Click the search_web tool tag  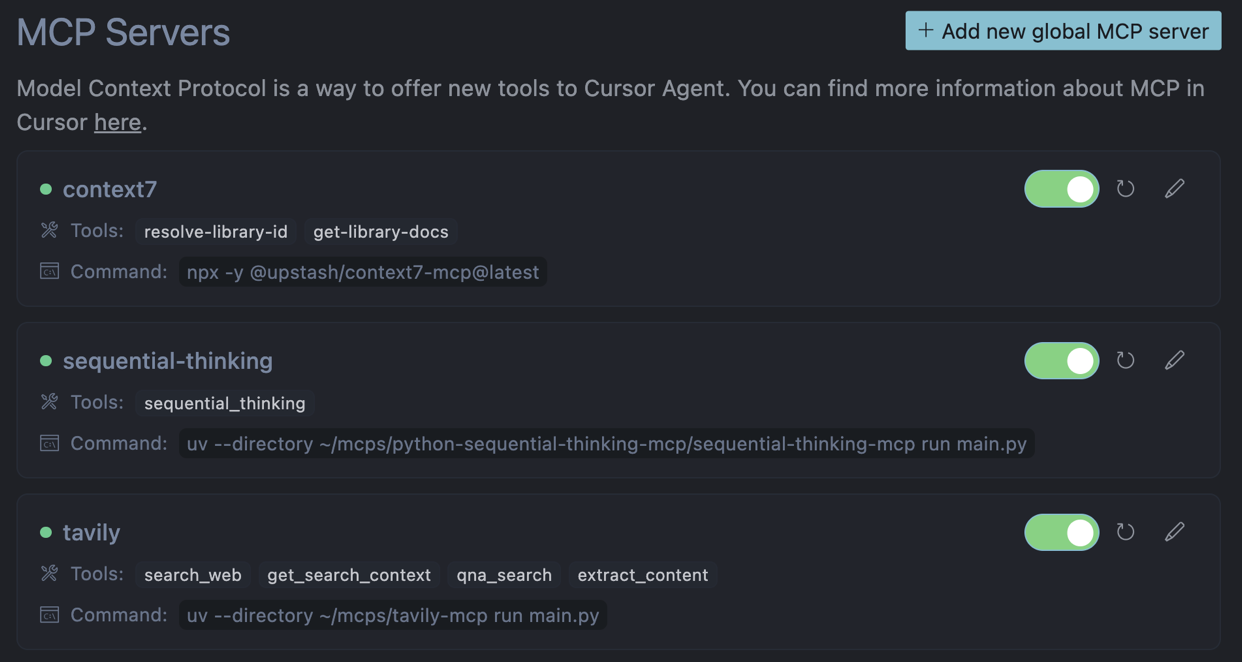(x=193, y=575)
